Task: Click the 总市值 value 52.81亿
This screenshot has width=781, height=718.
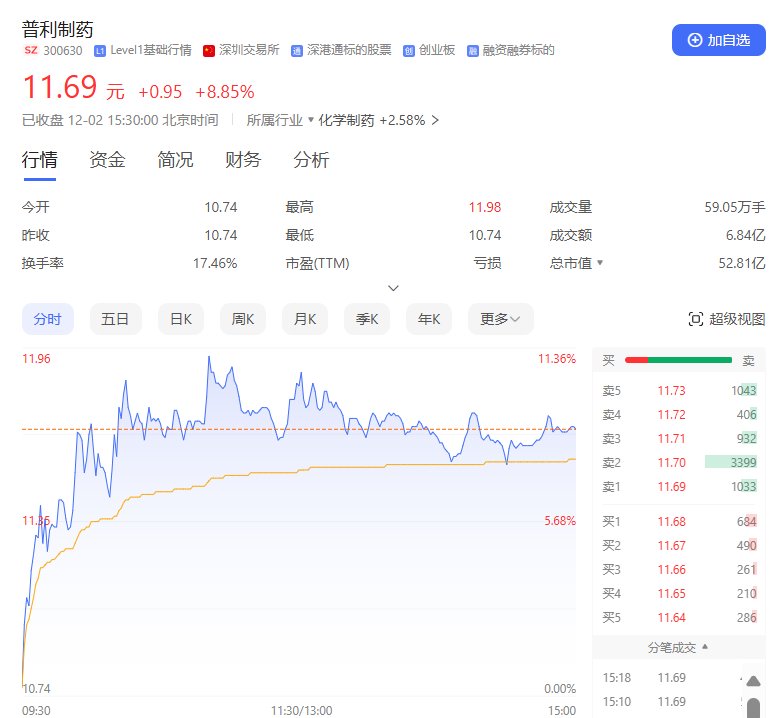Action: (741, 263)
